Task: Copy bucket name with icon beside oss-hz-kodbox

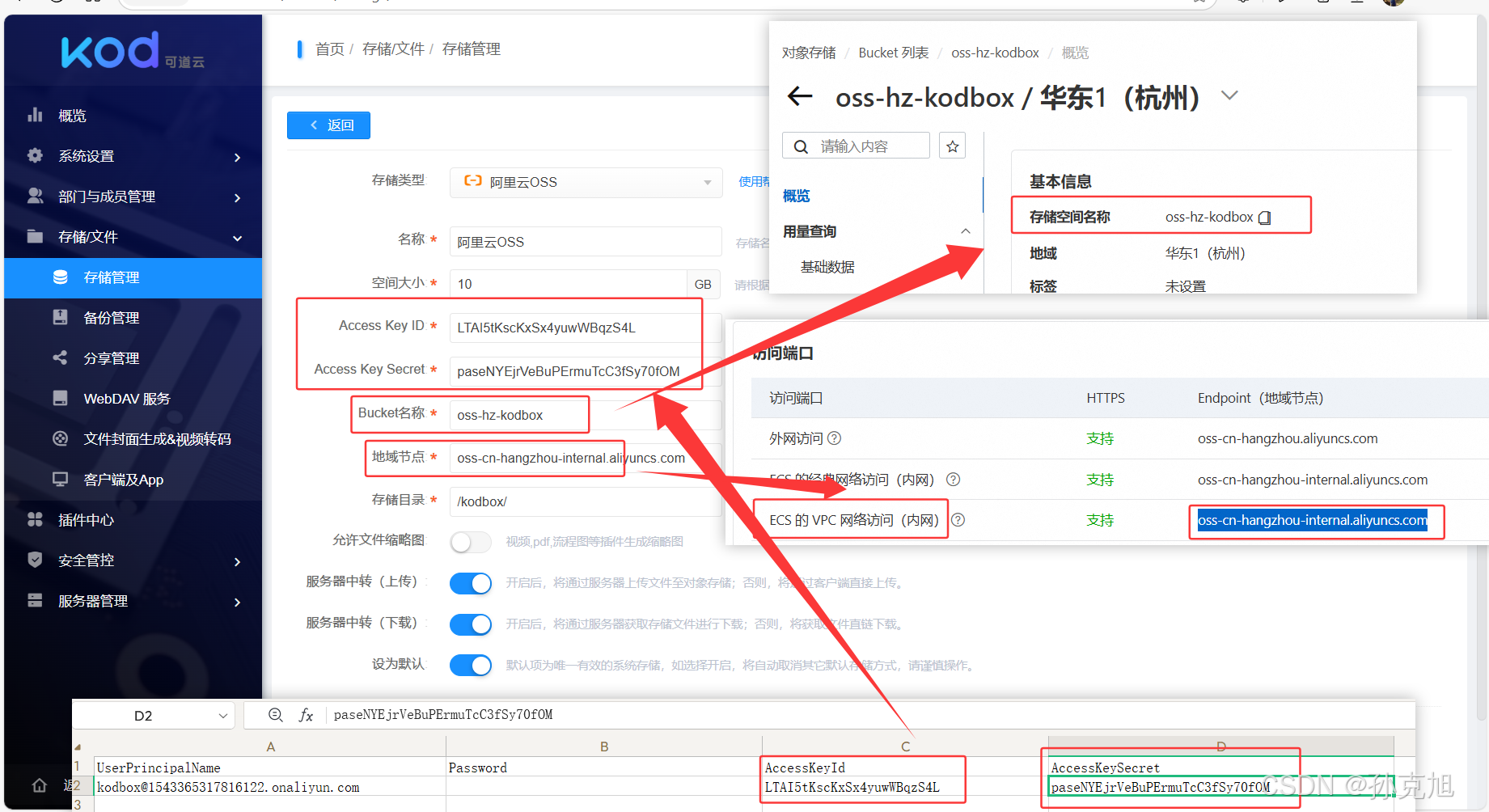Action: (1265, 218)
